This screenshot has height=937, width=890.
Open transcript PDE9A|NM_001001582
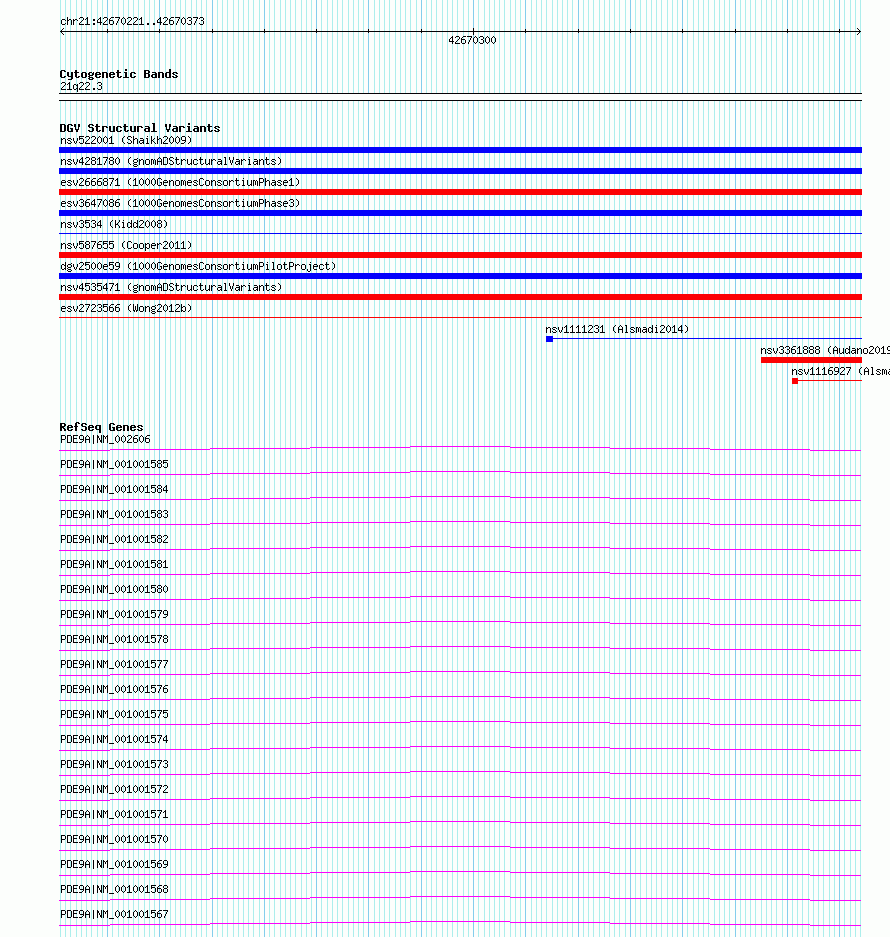pos(114,540)
